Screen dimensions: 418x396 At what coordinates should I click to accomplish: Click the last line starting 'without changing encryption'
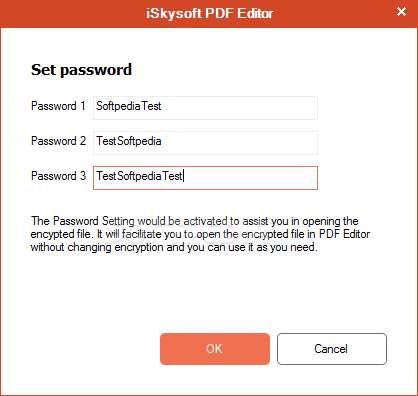(174, 247)
